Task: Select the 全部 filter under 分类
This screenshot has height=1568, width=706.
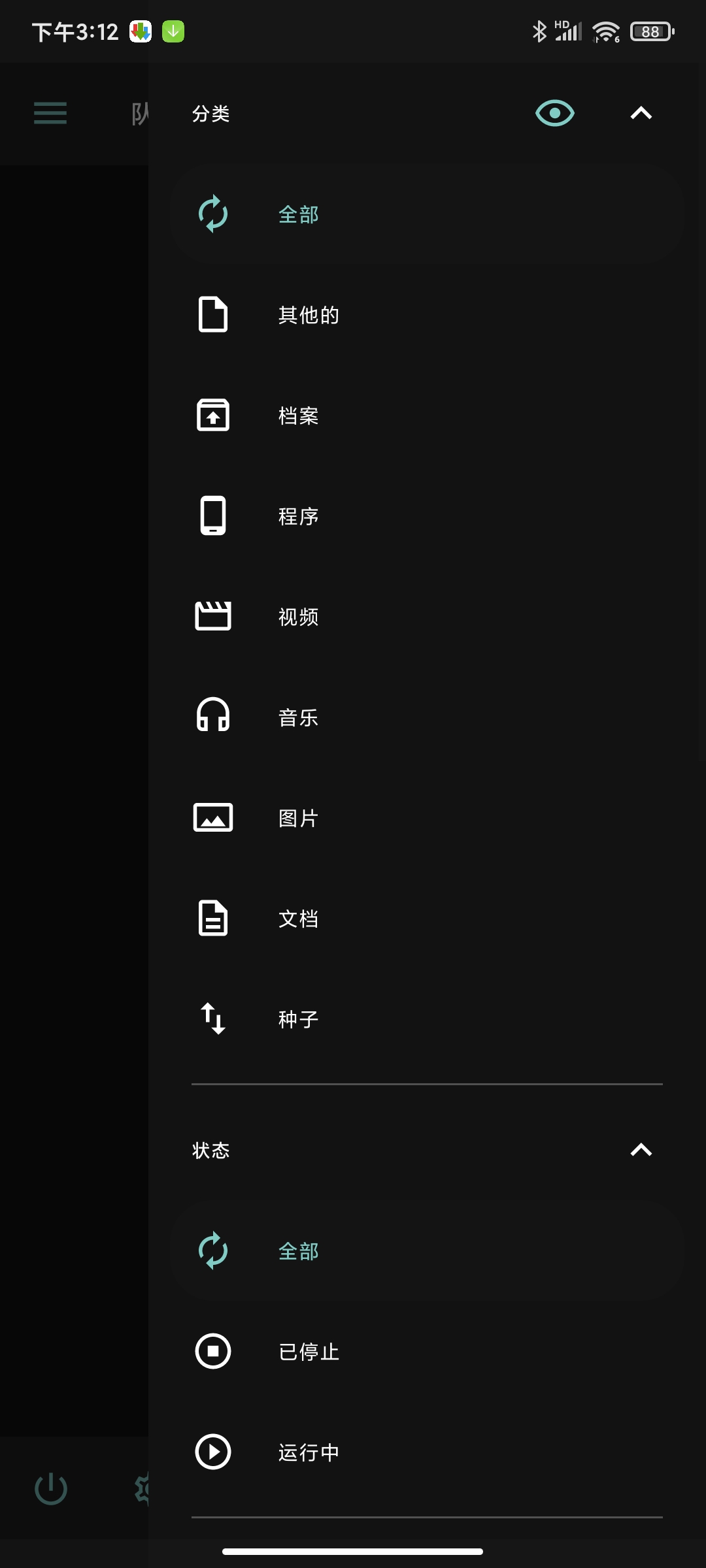Action: pos(427,214)
